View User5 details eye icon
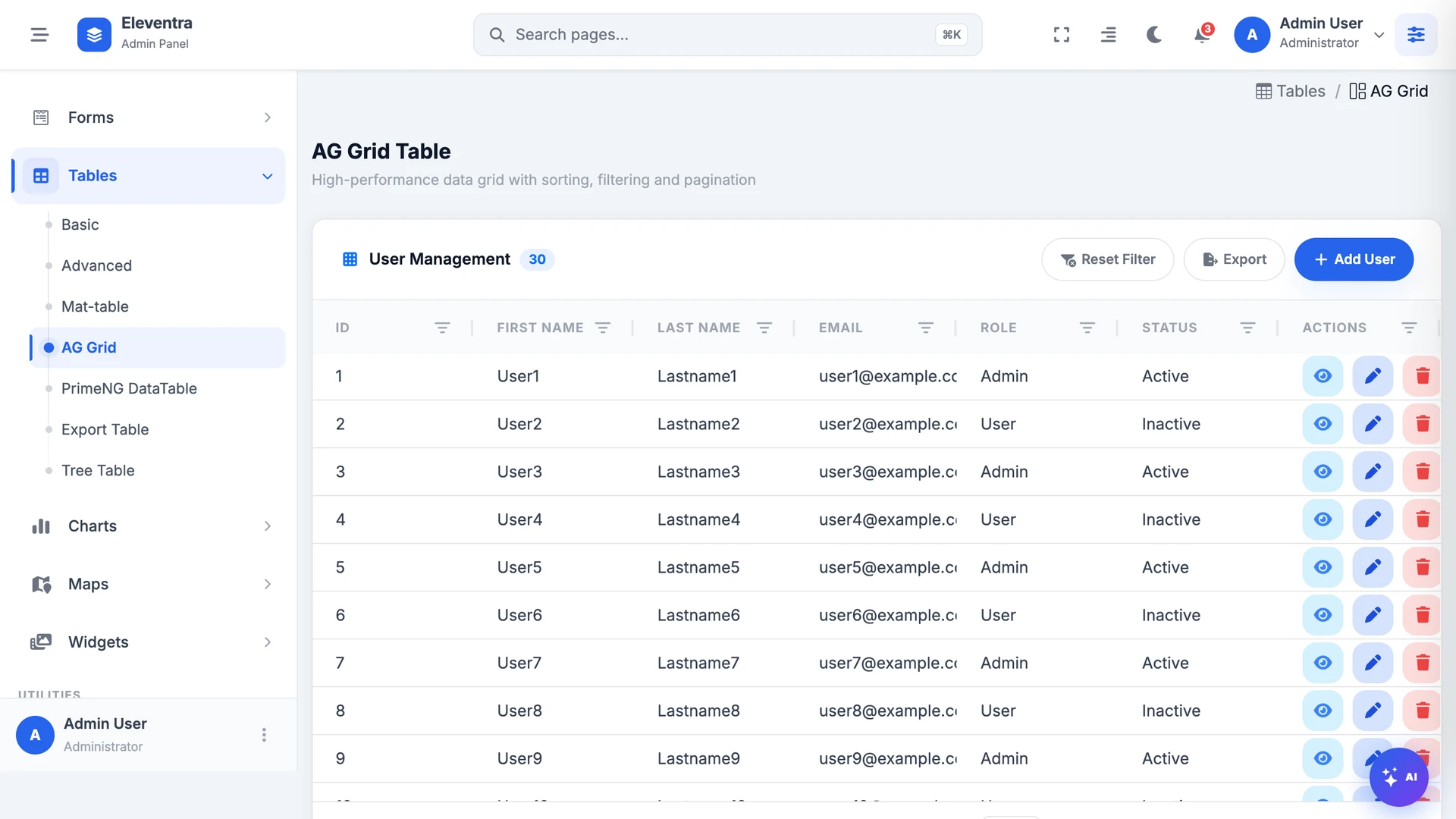The height and width of the screenshot is (819, 1456). pos(1323,567)
